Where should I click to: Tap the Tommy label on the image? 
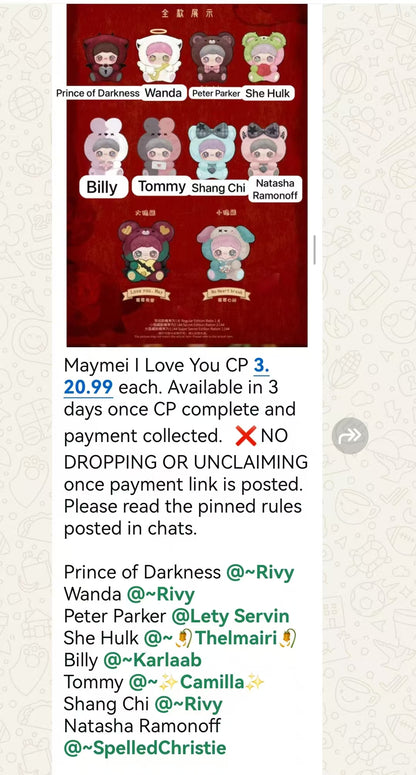[162, 186]
